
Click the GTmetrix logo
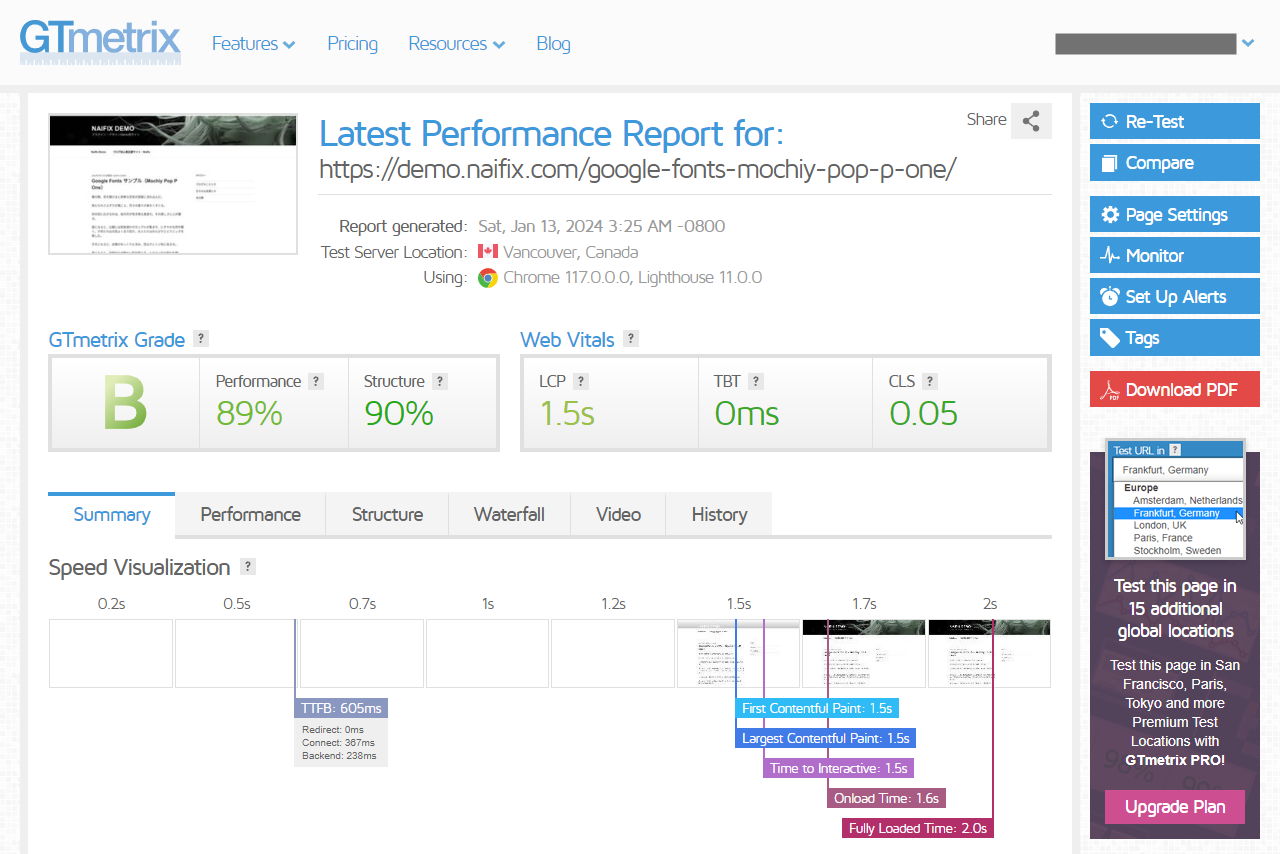100,42
